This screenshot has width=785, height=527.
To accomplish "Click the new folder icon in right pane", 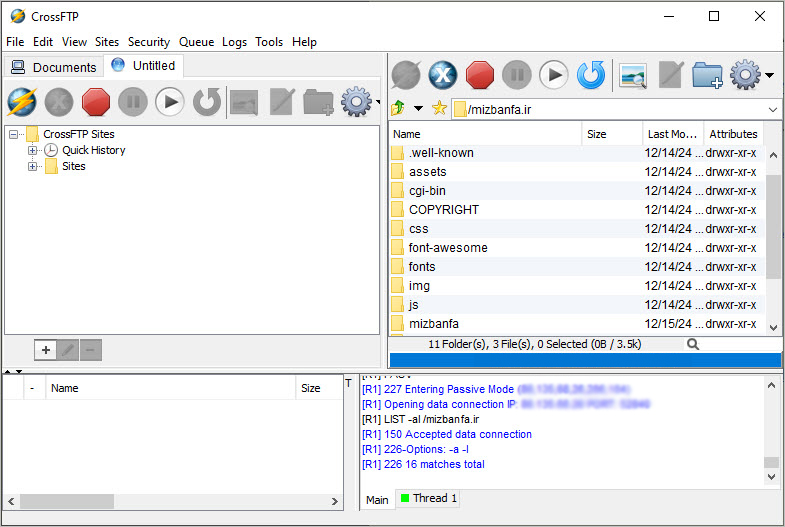I will tap(707, 76).
